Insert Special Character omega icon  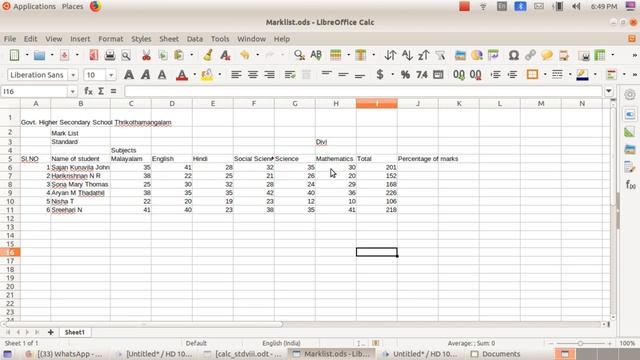tap(513, 55)
